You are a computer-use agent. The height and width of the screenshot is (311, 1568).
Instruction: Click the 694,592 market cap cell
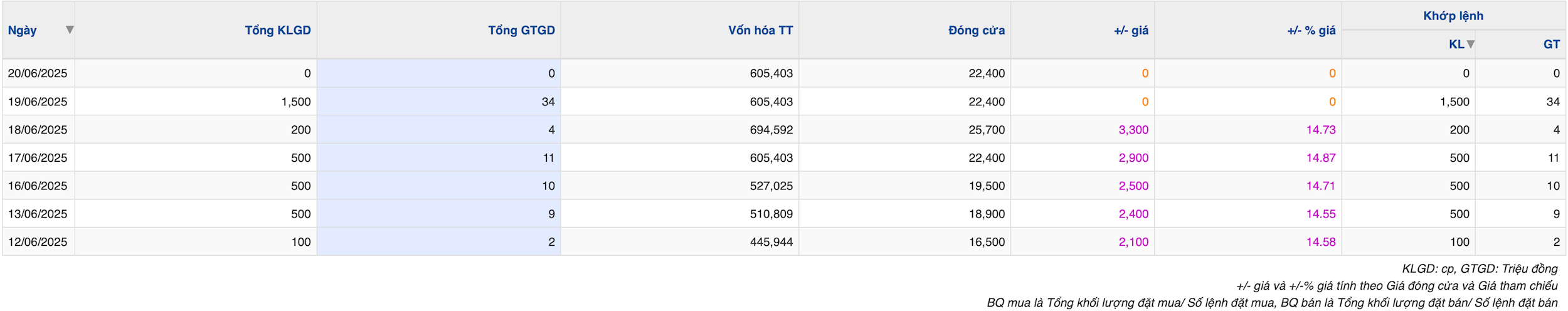coord(771,130)
